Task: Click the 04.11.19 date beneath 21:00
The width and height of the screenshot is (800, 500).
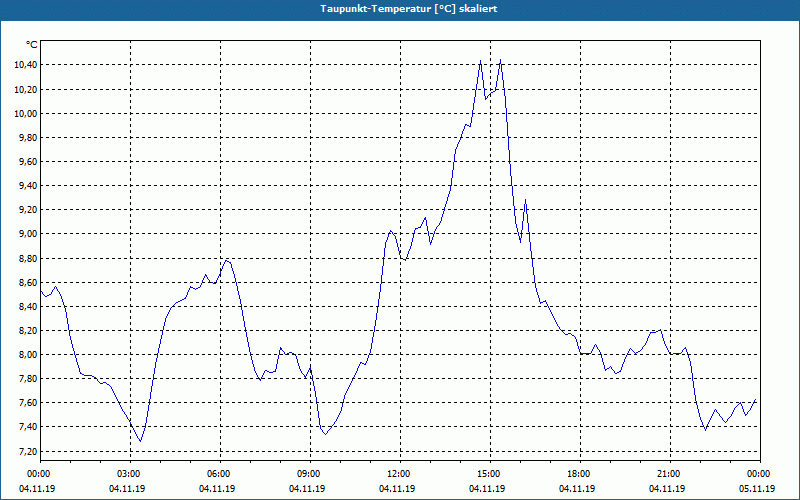Action: tap(667, 489)
